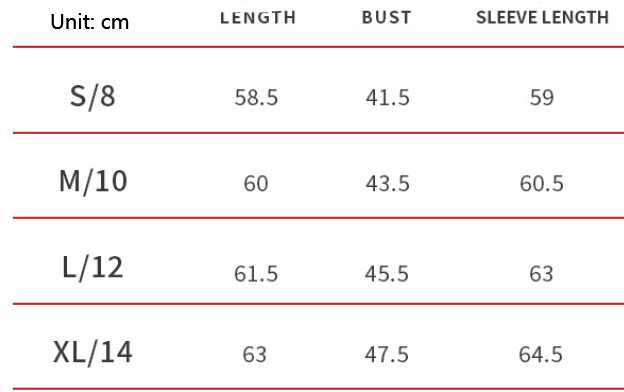Select the 61.5 length value
This screenshot has width=624, height=392.
coord(255,274)
